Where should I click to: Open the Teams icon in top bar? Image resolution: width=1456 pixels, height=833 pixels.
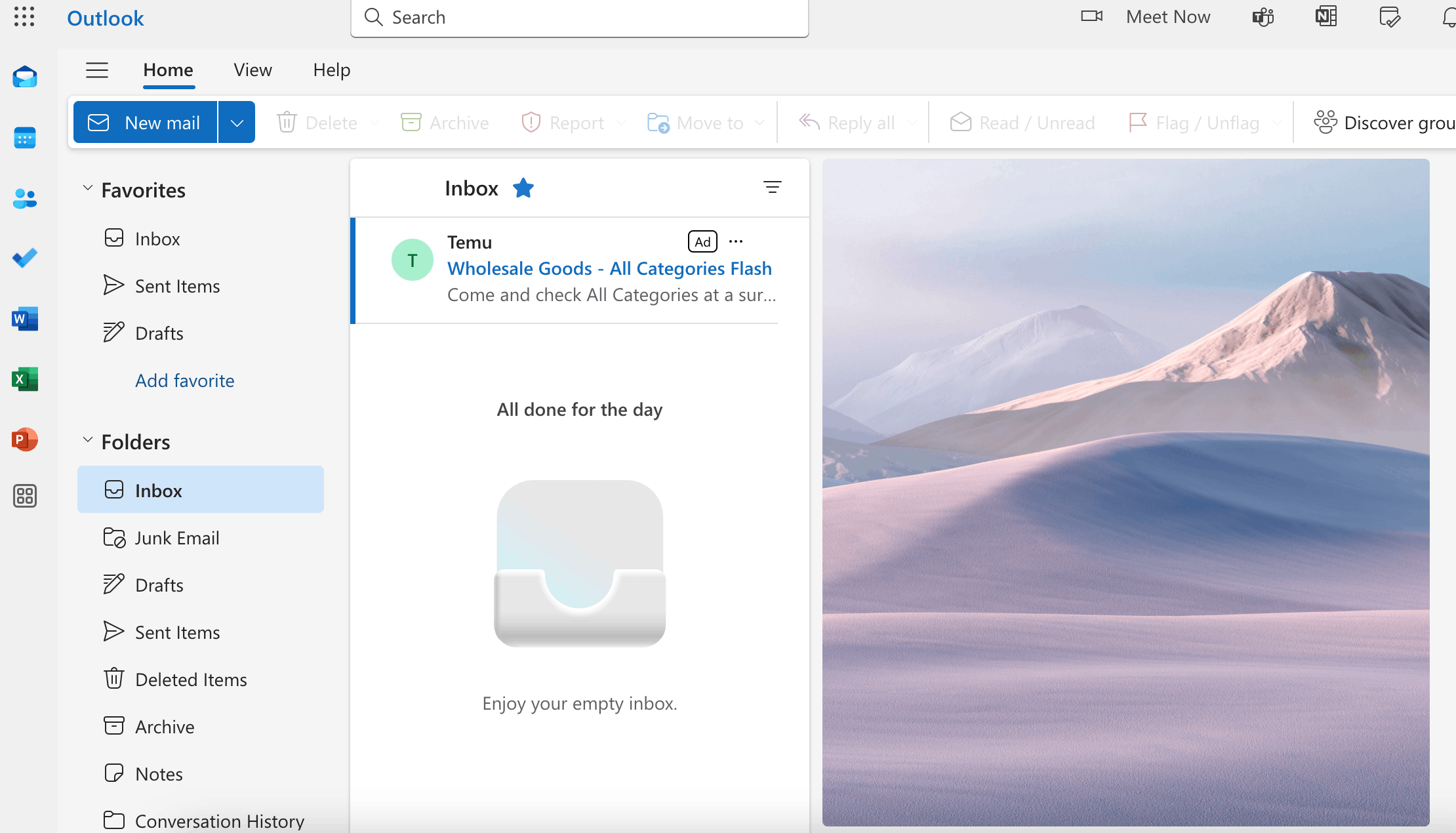pyautogui.click(x=1263, y=17)
